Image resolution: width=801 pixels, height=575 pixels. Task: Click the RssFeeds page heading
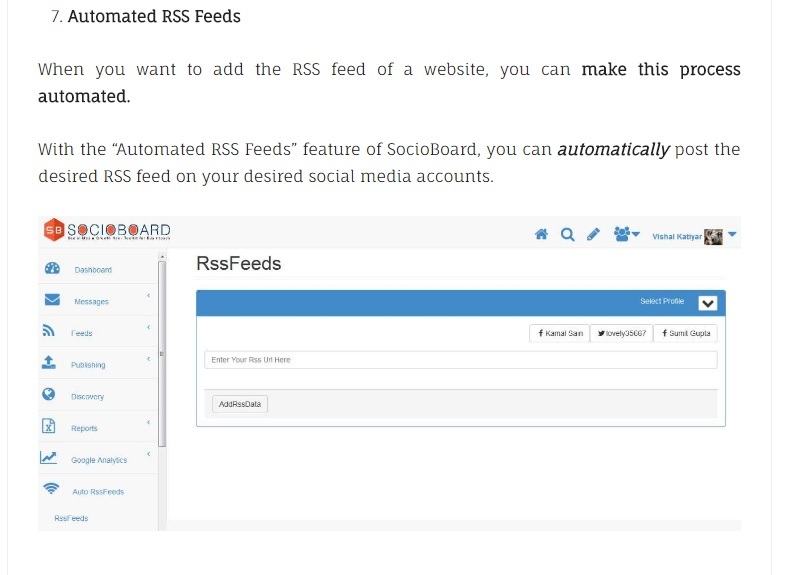click(239, 263)
